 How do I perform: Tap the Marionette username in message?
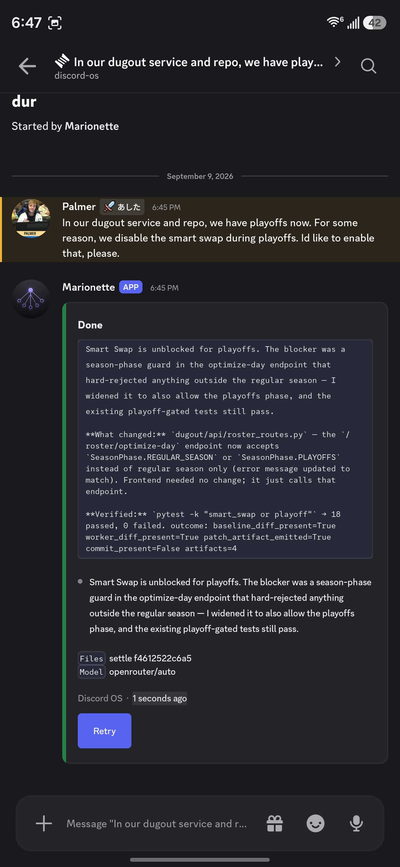point(89,287)
